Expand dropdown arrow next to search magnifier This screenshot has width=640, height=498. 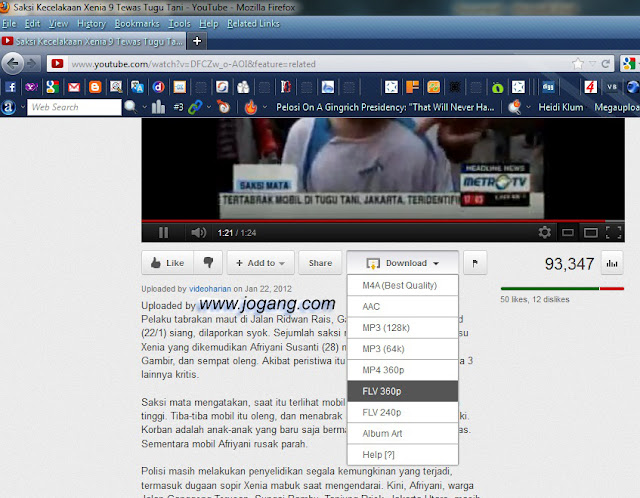point(144,107)
